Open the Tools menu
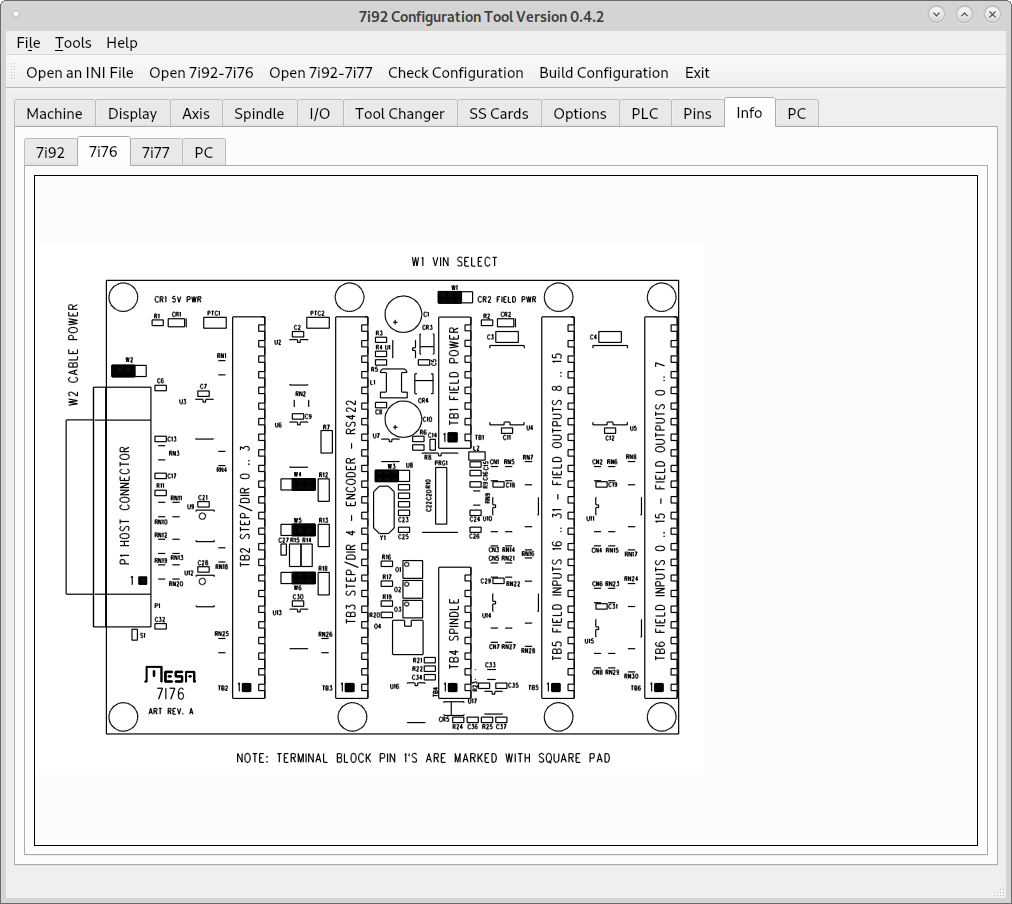 tap(73, 43)
